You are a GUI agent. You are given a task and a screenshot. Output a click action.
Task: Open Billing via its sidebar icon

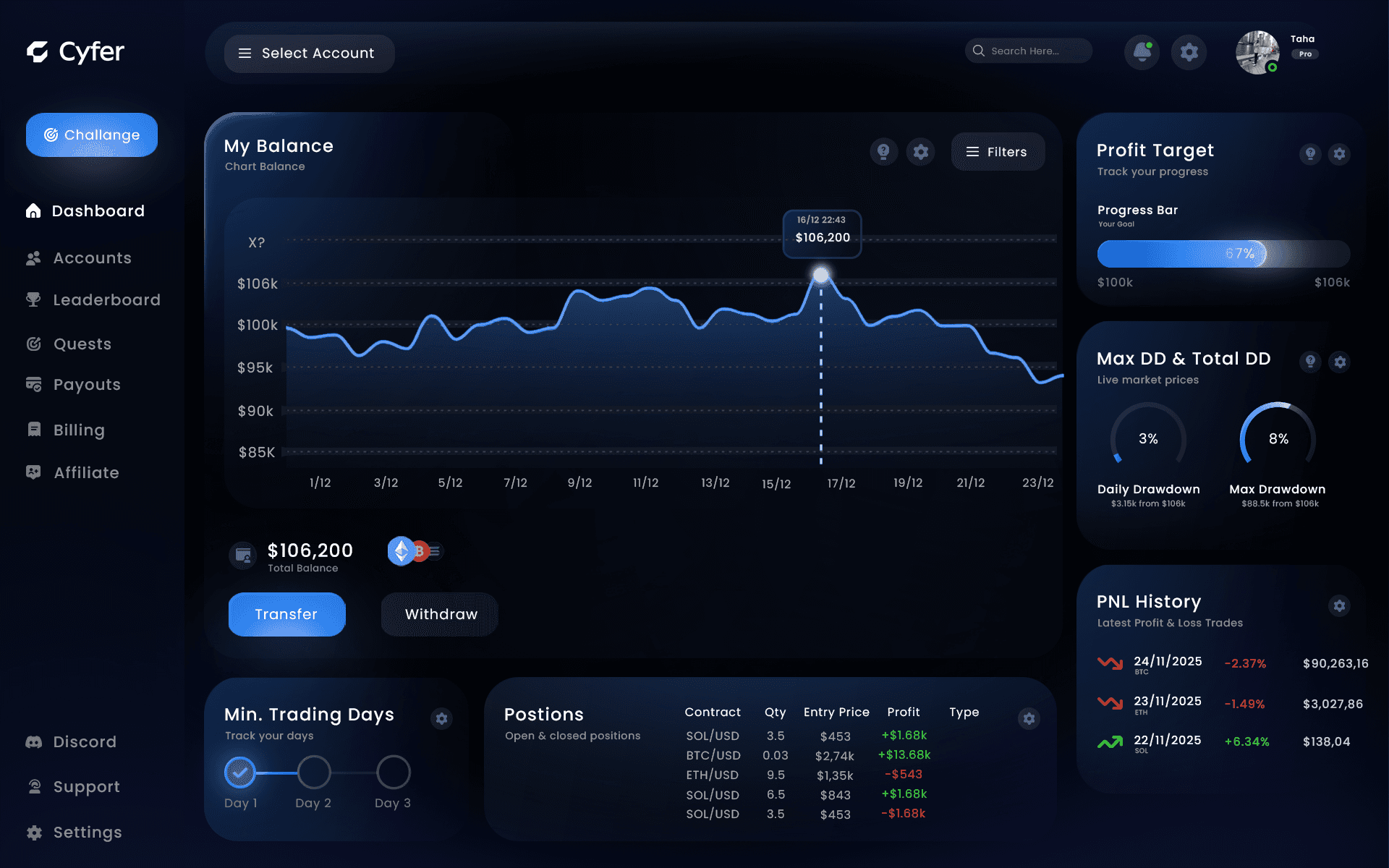tap(34, 429)
